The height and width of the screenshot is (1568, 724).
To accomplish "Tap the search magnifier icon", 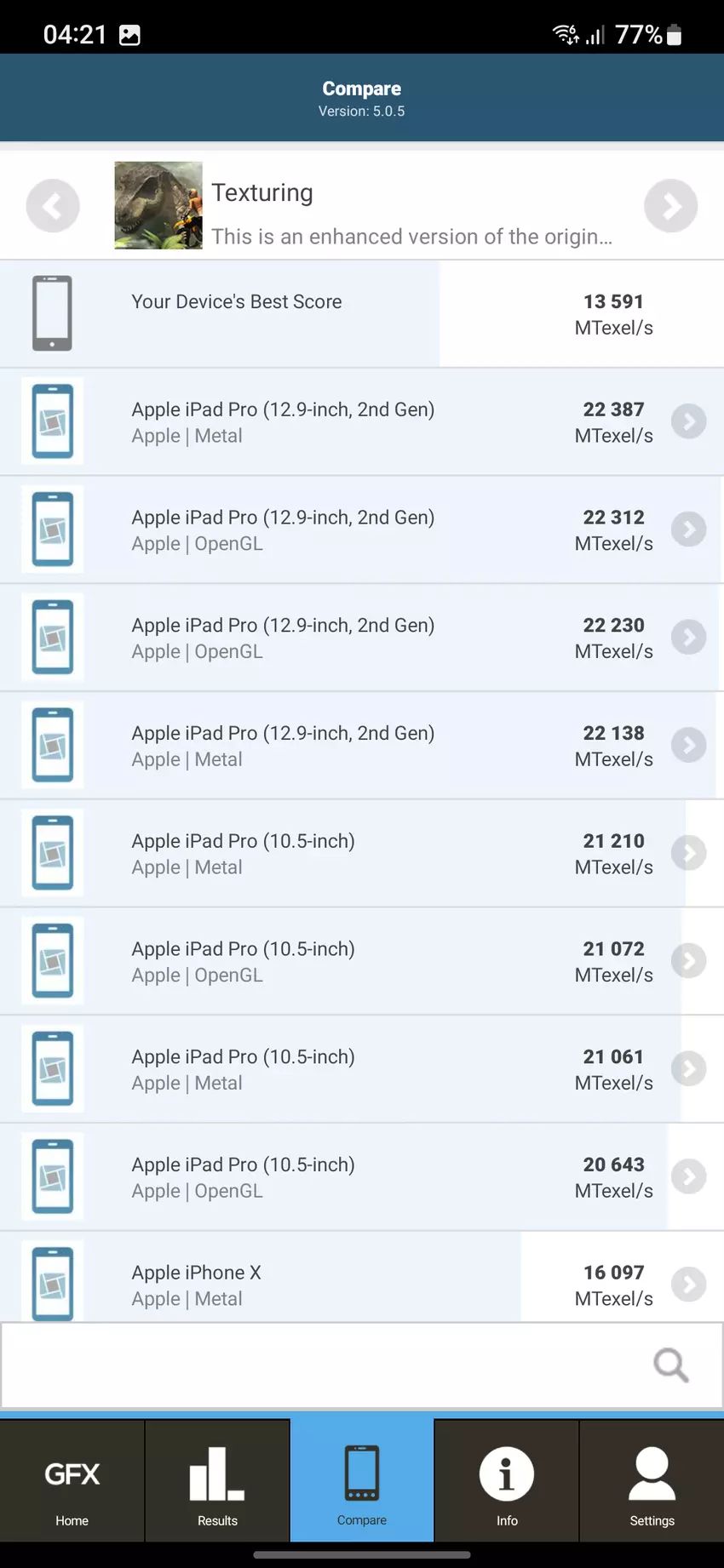I will 670,1365.
